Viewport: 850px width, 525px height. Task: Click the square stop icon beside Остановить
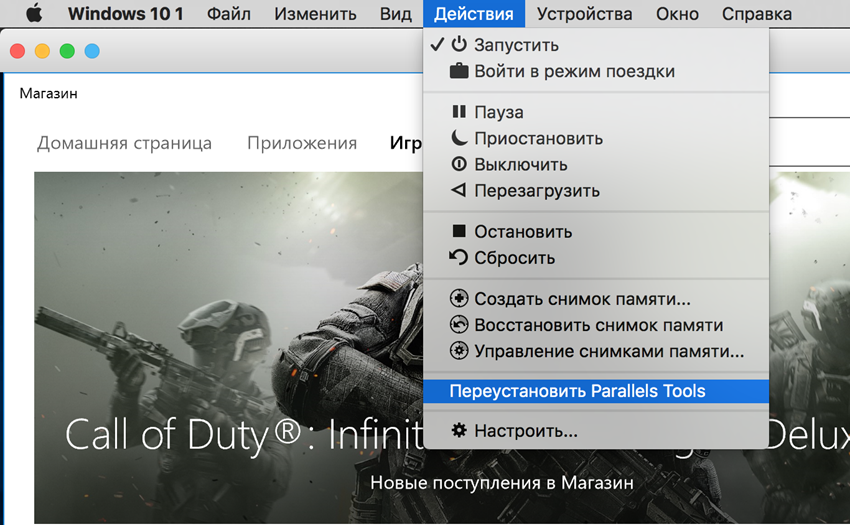459,231
